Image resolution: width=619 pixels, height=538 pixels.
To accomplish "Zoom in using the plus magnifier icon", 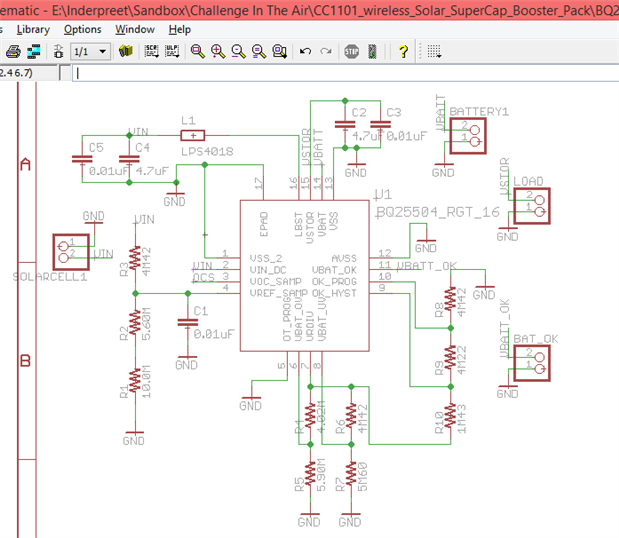I will click(217, 50).
